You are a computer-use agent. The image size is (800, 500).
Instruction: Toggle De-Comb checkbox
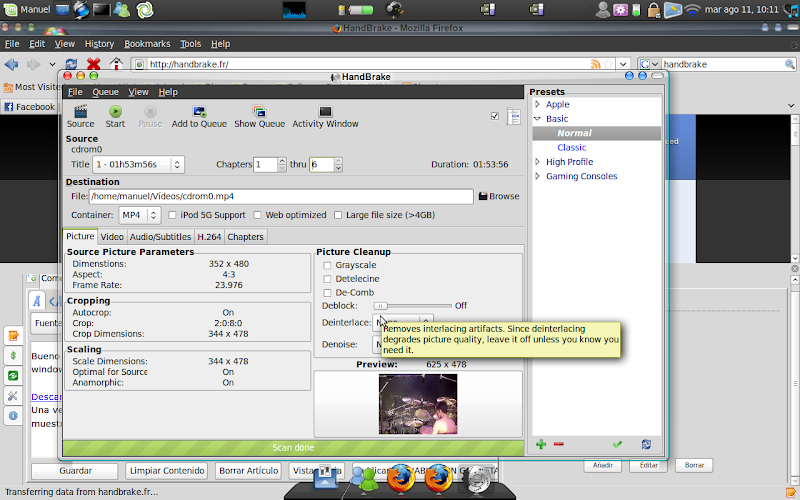click(x=328, y=293)
